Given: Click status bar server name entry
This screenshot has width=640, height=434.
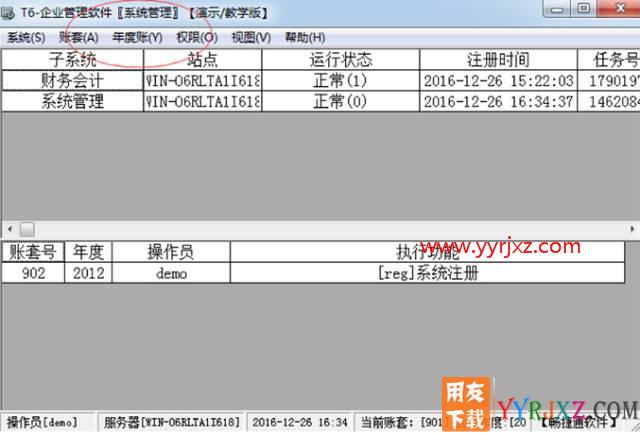Looking at the screenshot, I should tap(172, 422).
